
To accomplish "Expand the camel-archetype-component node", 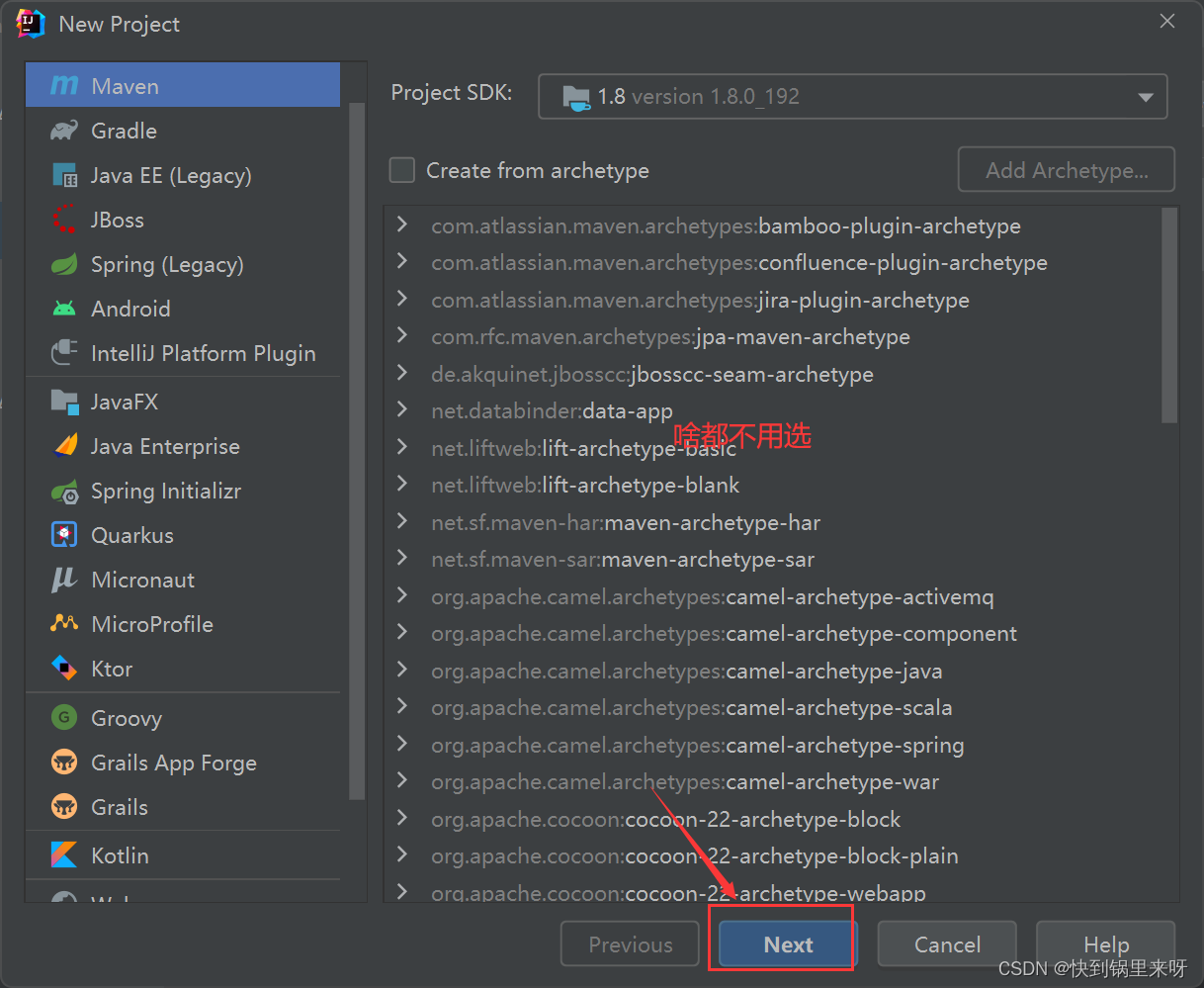I will click(402, 632).
